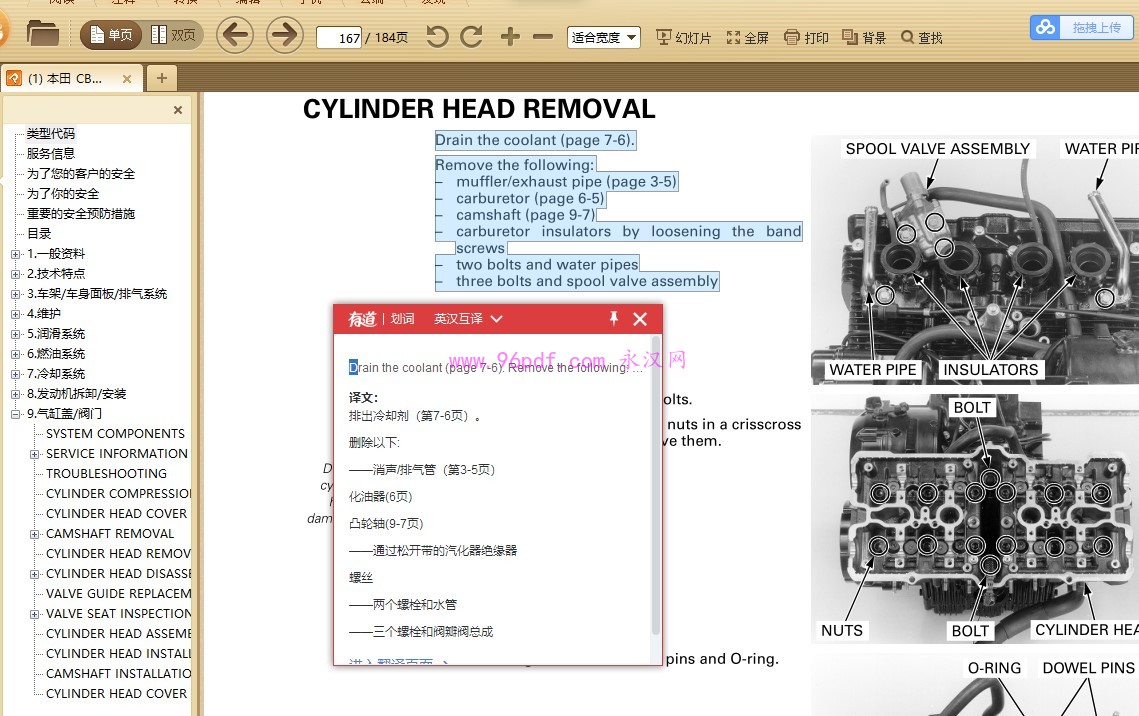Click the cloud upload 拖拽上传 button
The width and height of the screenshot is (1139, 716).
coord(1082,28)
